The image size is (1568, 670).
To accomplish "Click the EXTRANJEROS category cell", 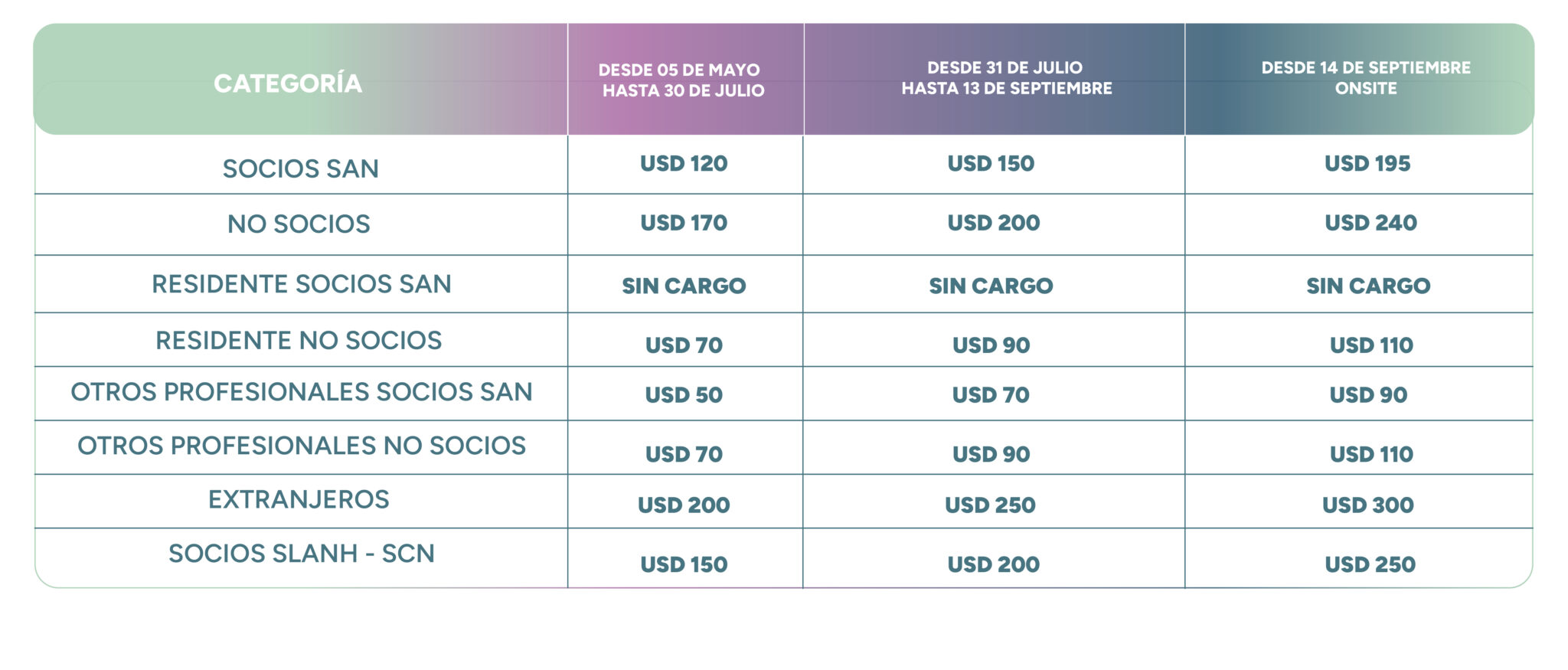I will (x=299, y=499).
